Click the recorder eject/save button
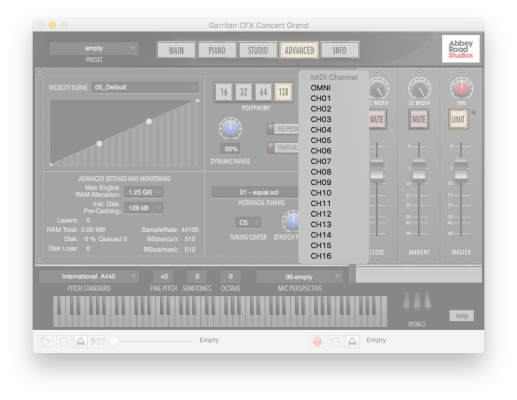The width and height of the screenshot is (517, 400). click(352, 341)
